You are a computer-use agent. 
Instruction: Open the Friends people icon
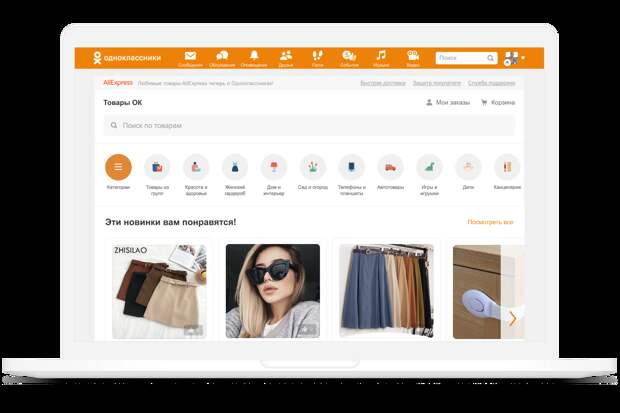click(x=286, y=55)
